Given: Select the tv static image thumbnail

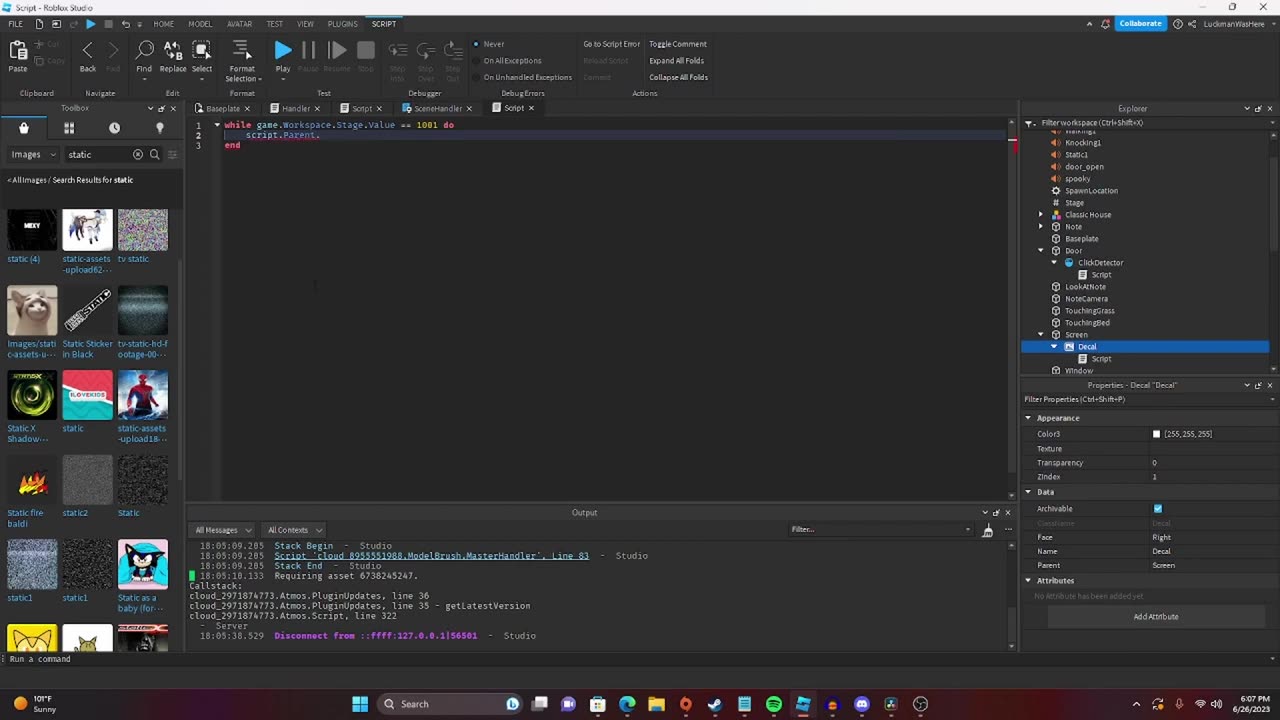Looking at the screenshot, I should tap(143, 229).
